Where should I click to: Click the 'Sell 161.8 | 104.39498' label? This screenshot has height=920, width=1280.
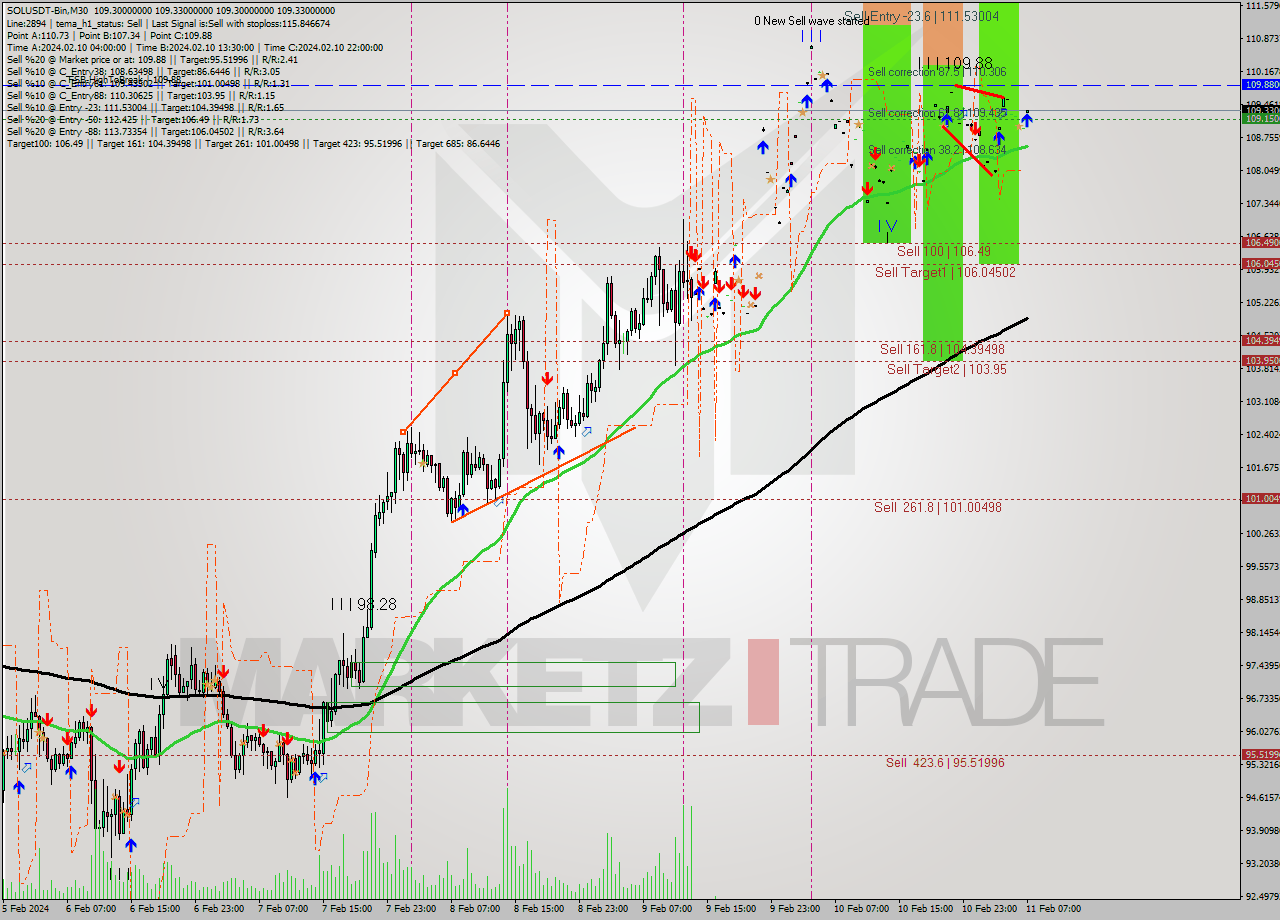point(942,349)
